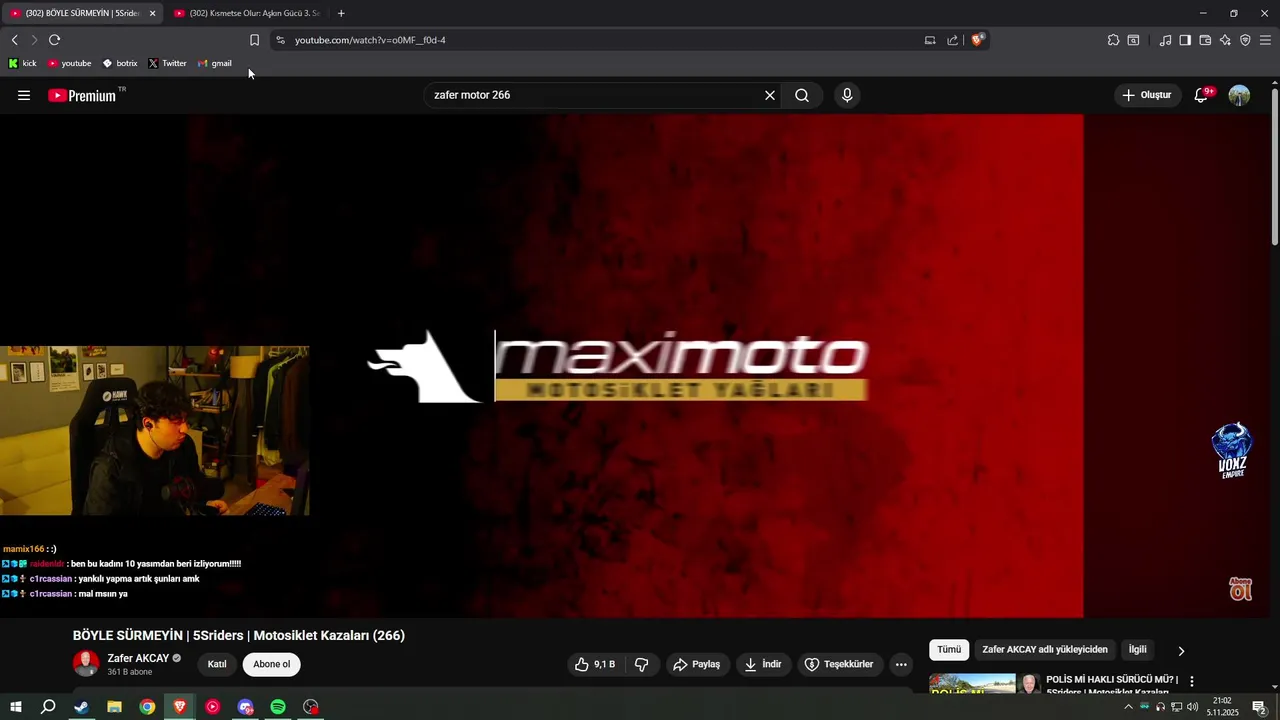Click the Katıl join button
The image size is (1280, 720).
click(217, 664)
